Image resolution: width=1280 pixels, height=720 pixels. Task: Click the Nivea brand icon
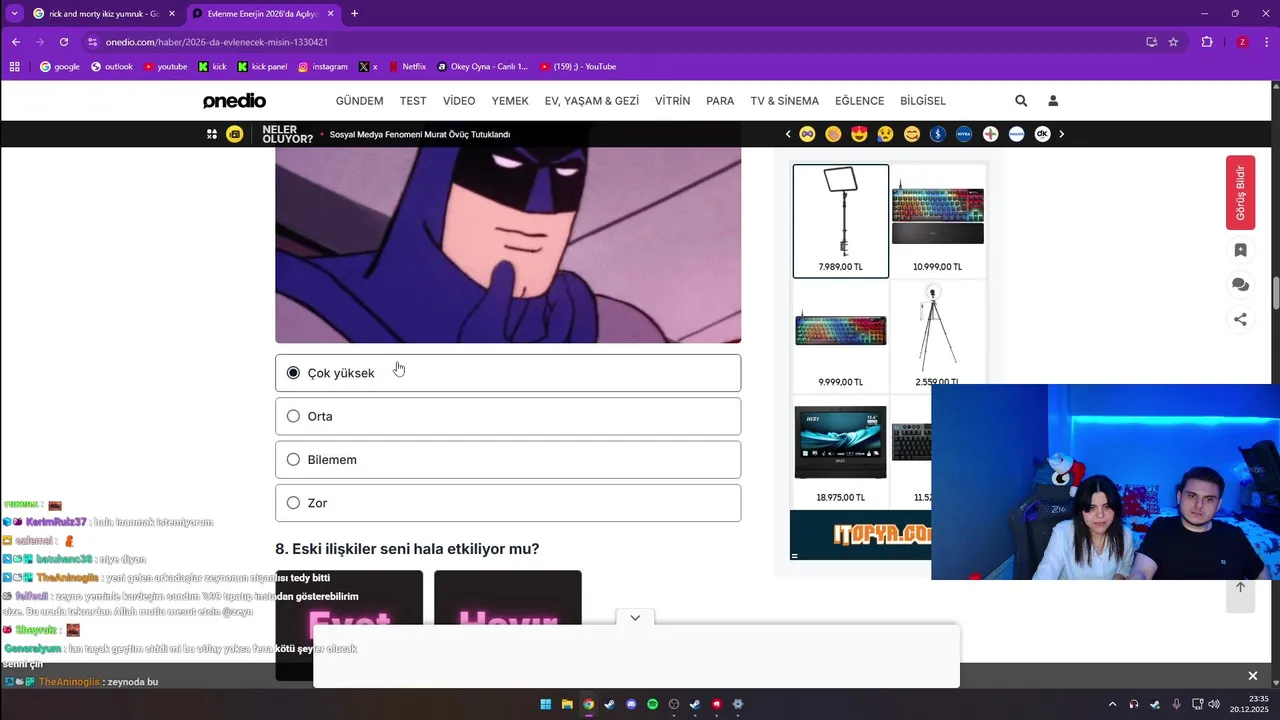click(x=964, y=134)
